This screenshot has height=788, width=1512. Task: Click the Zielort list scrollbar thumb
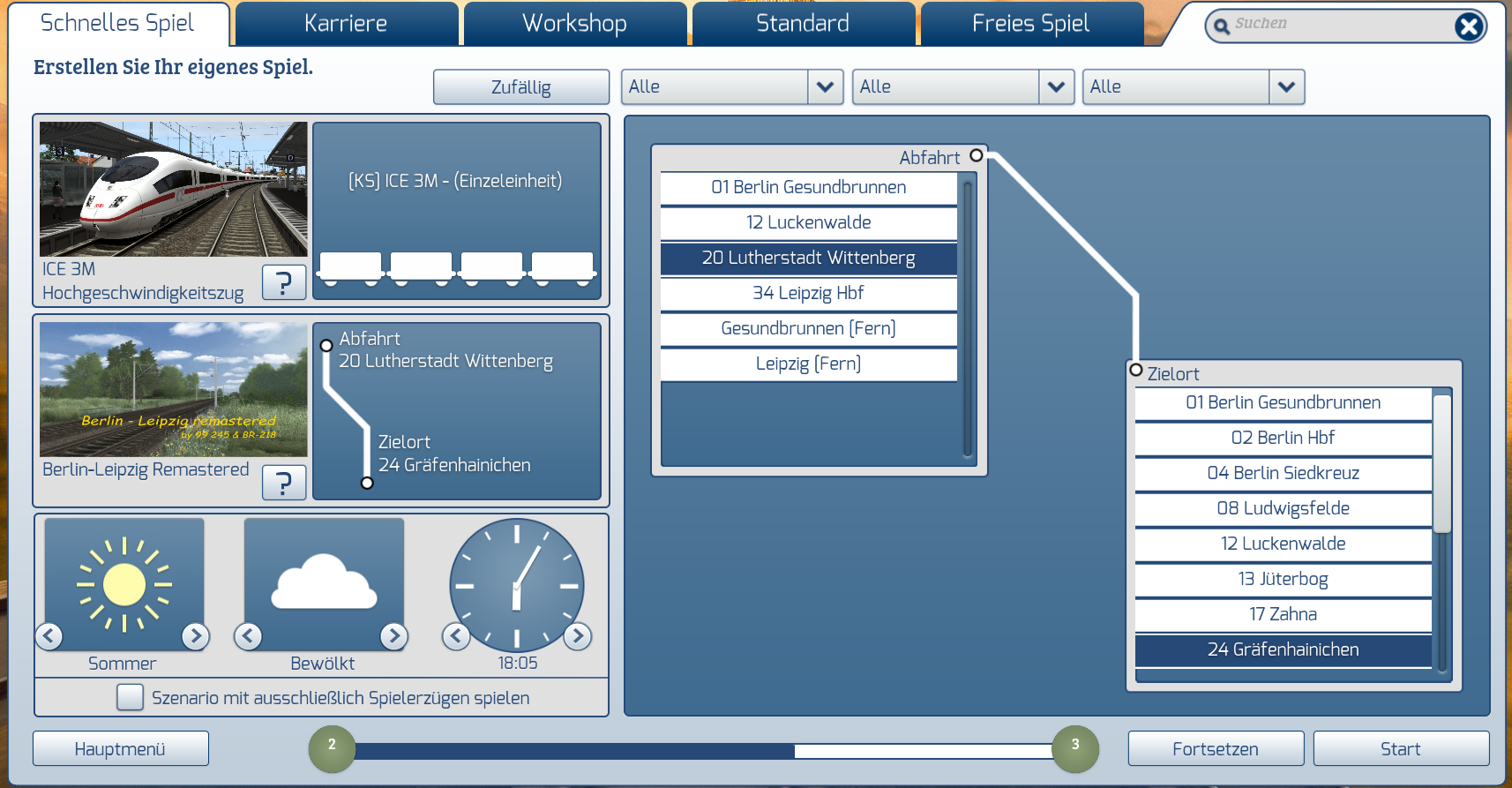pos(1442,464)
